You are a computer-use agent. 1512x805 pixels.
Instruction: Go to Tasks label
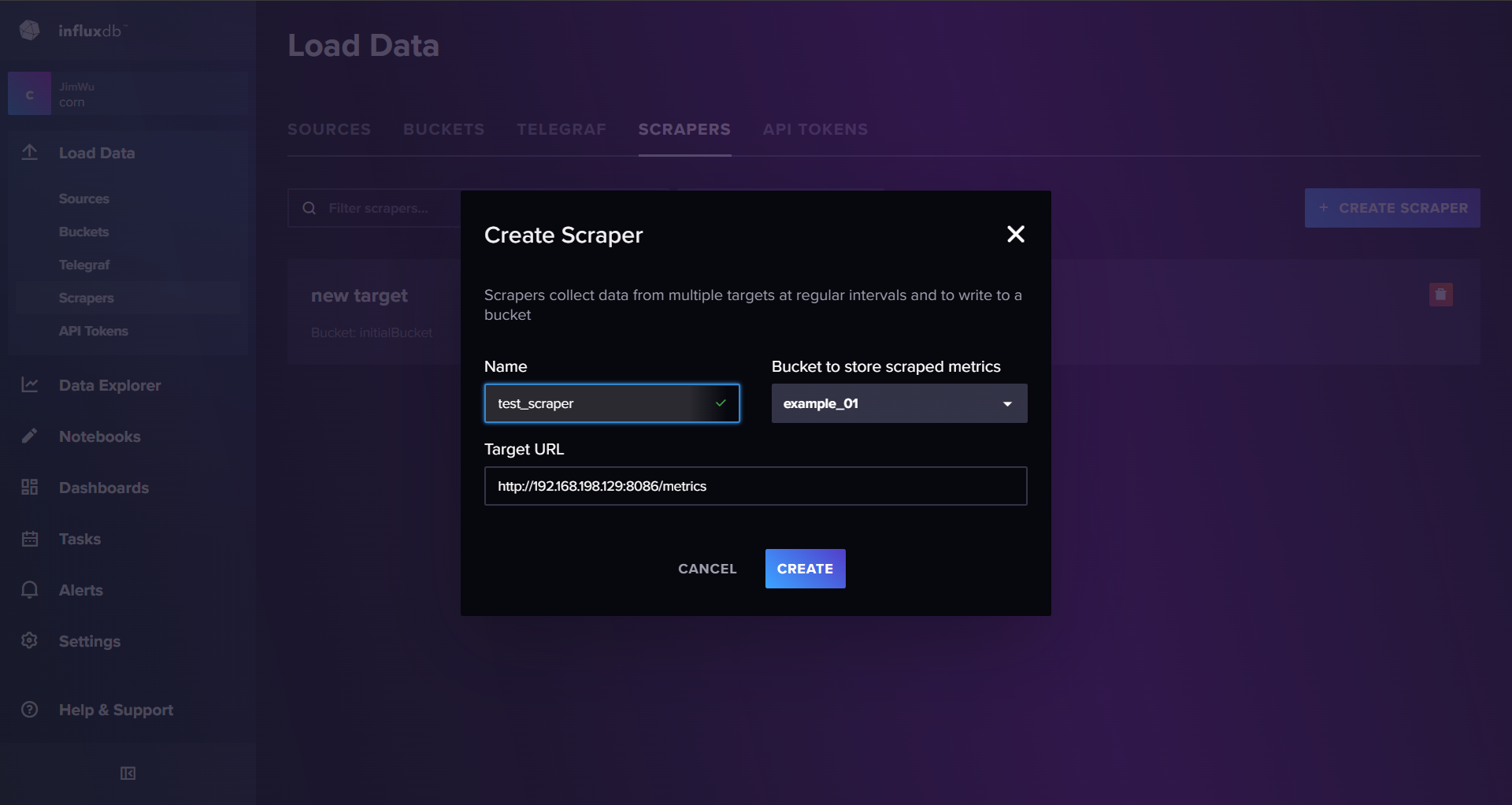click(80, 539)
